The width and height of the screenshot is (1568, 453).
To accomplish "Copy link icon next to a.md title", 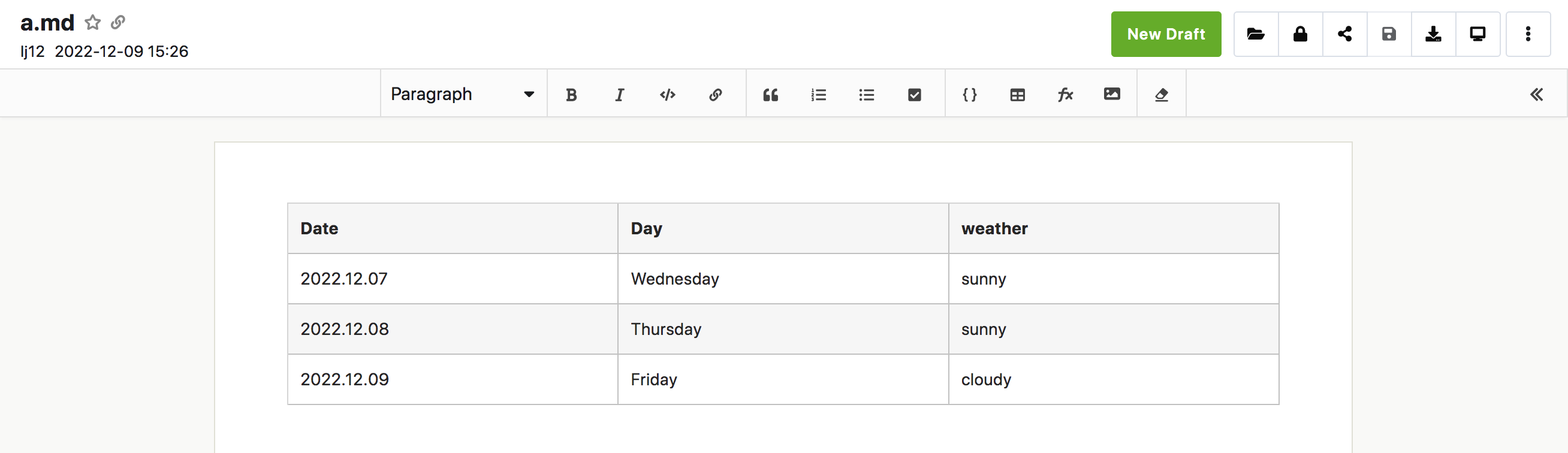I will (x=118, y=23).
